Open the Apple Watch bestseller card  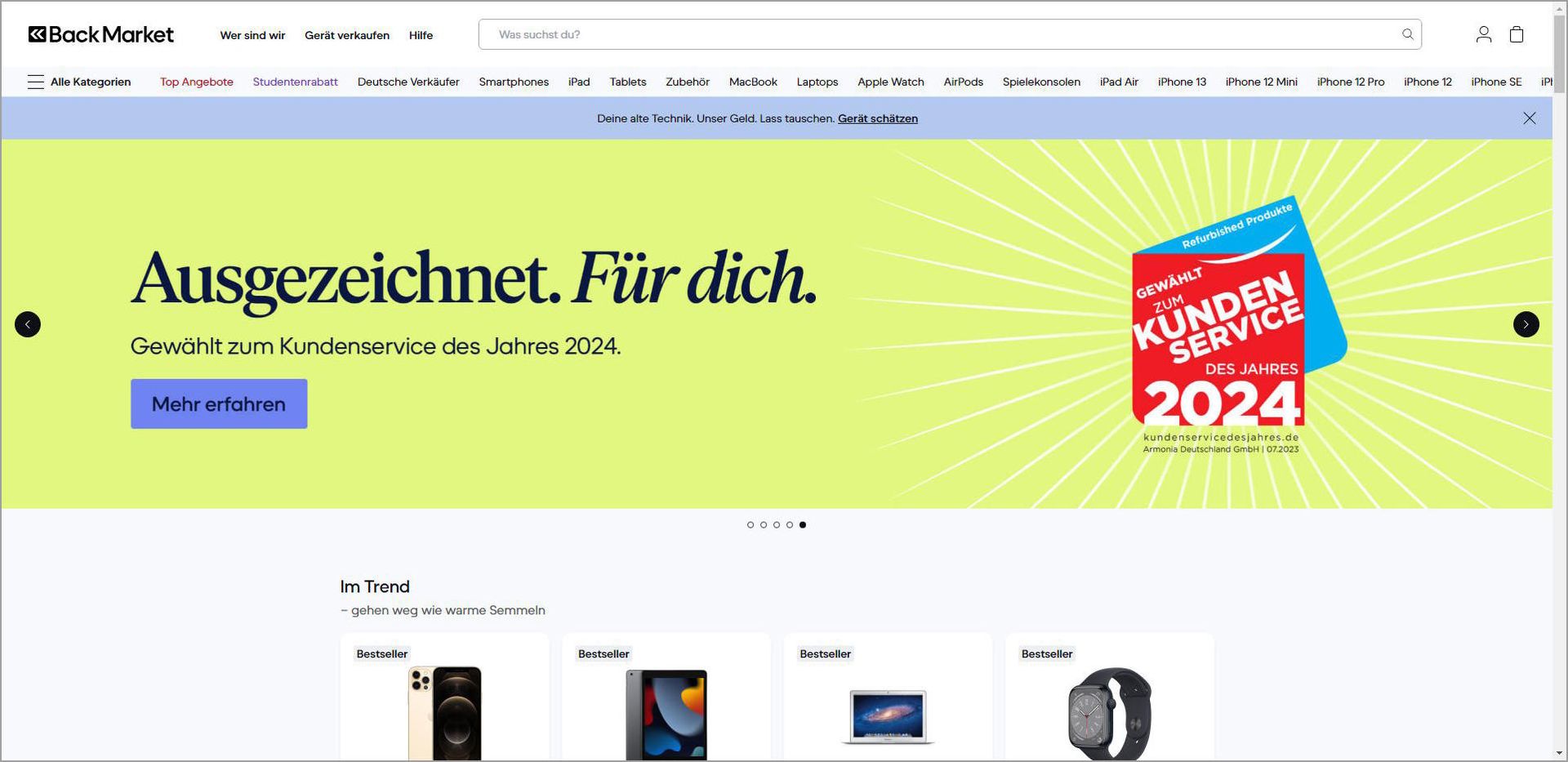click(x=1110, y=697)
